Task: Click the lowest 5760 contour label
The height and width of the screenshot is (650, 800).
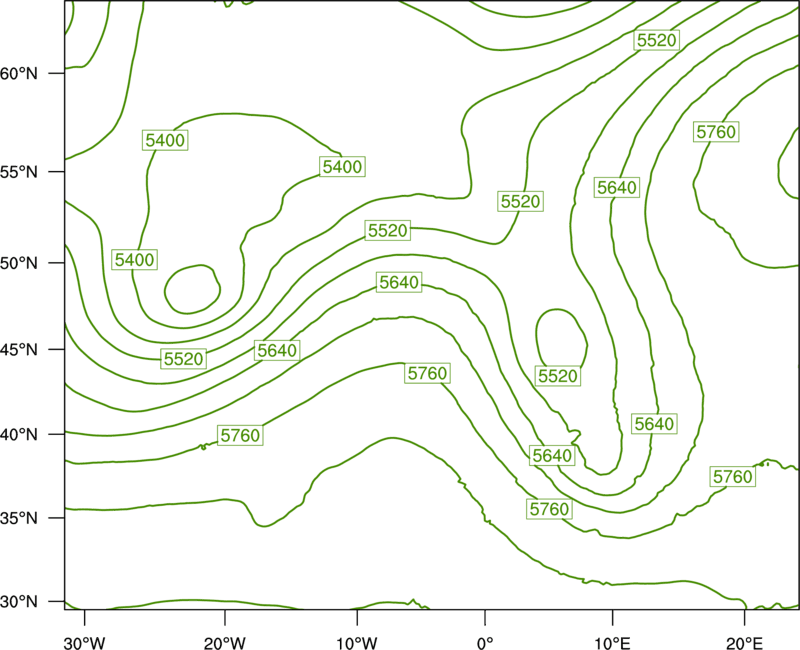Action: click(x=549, y=509)
